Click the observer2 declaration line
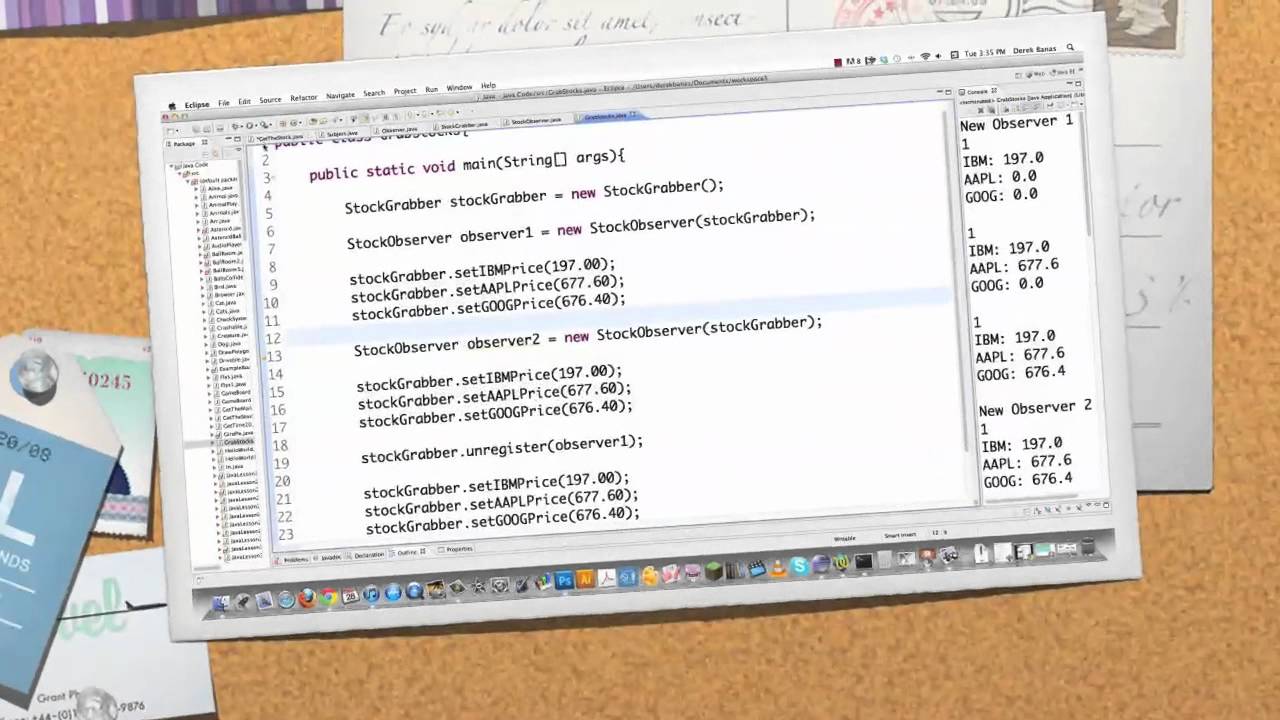The width and height of the screenshot is (1280, 720). tap(588, 336)
